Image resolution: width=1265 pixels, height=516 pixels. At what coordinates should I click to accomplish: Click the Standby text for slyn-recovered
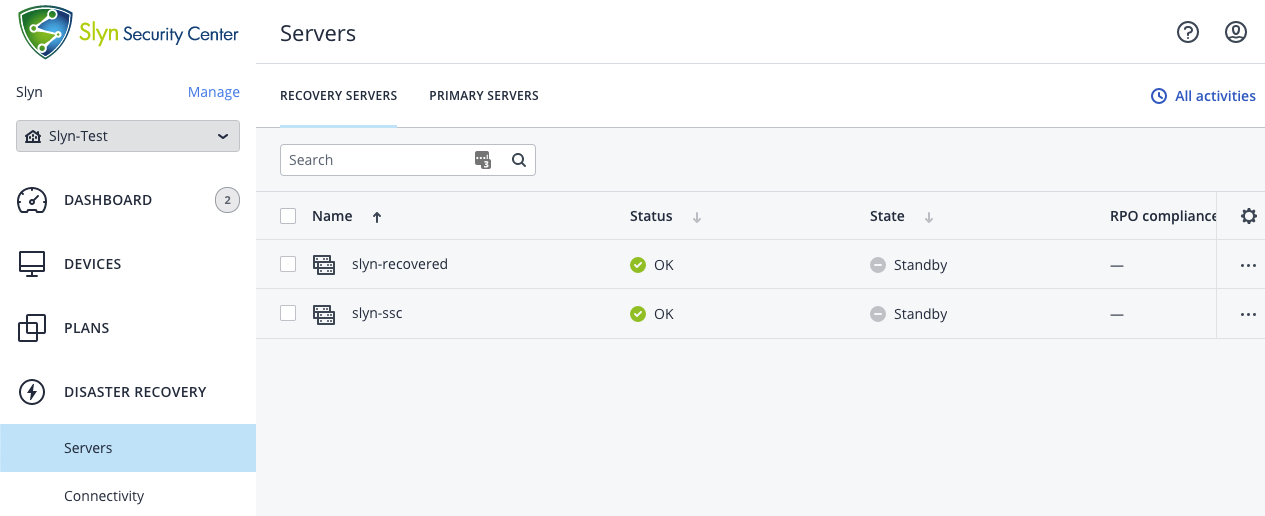click(x=921, y=265)
